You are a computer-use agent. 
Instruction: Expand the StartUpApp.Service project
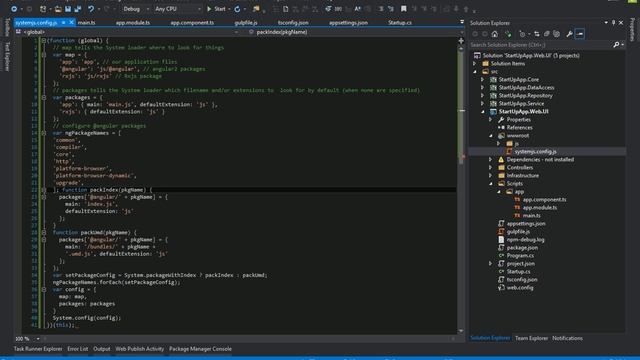[x=482, y=104]
